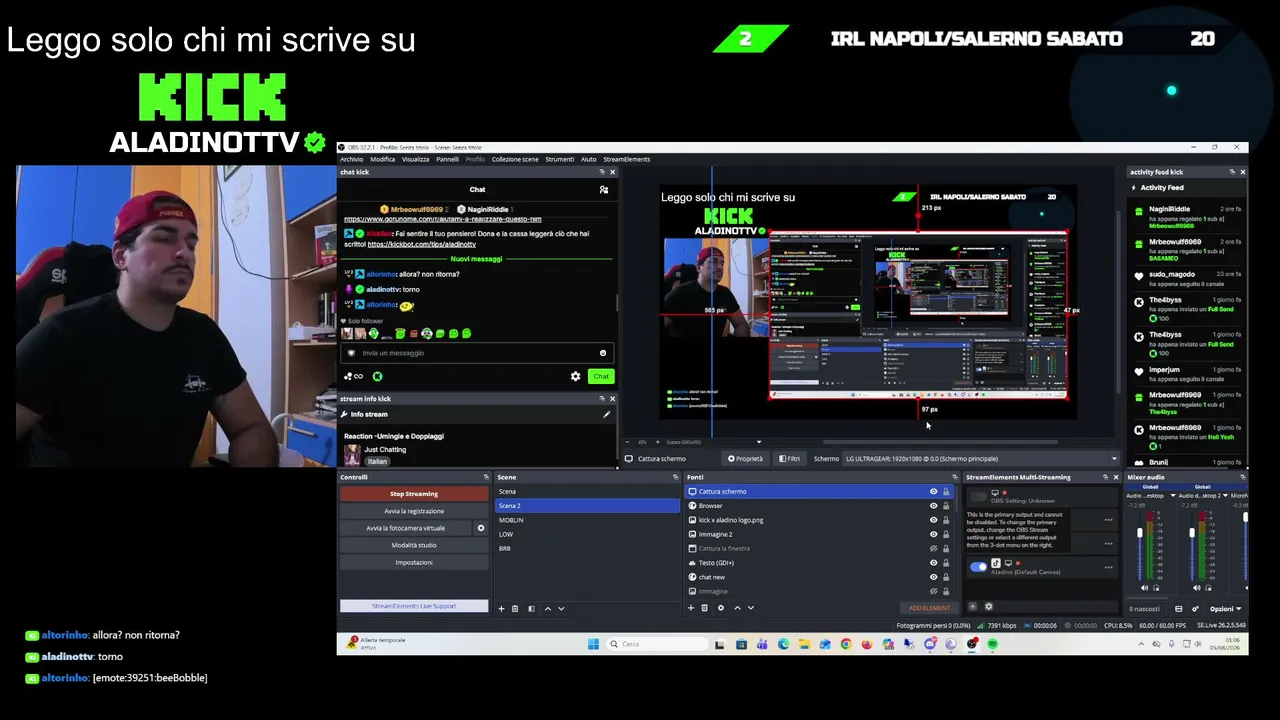Hide the chat new source
This screenshot has height=720, width=1280.
(x=933, y=577)
